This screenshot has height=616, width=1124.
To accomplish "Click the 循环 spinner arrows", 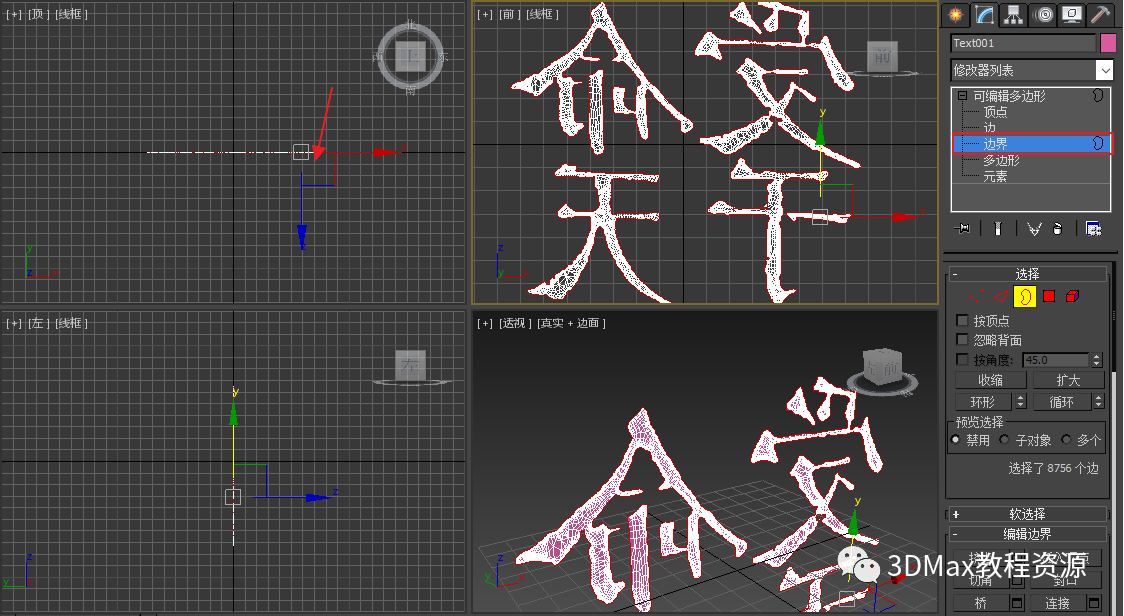I will coord(1098,402).
